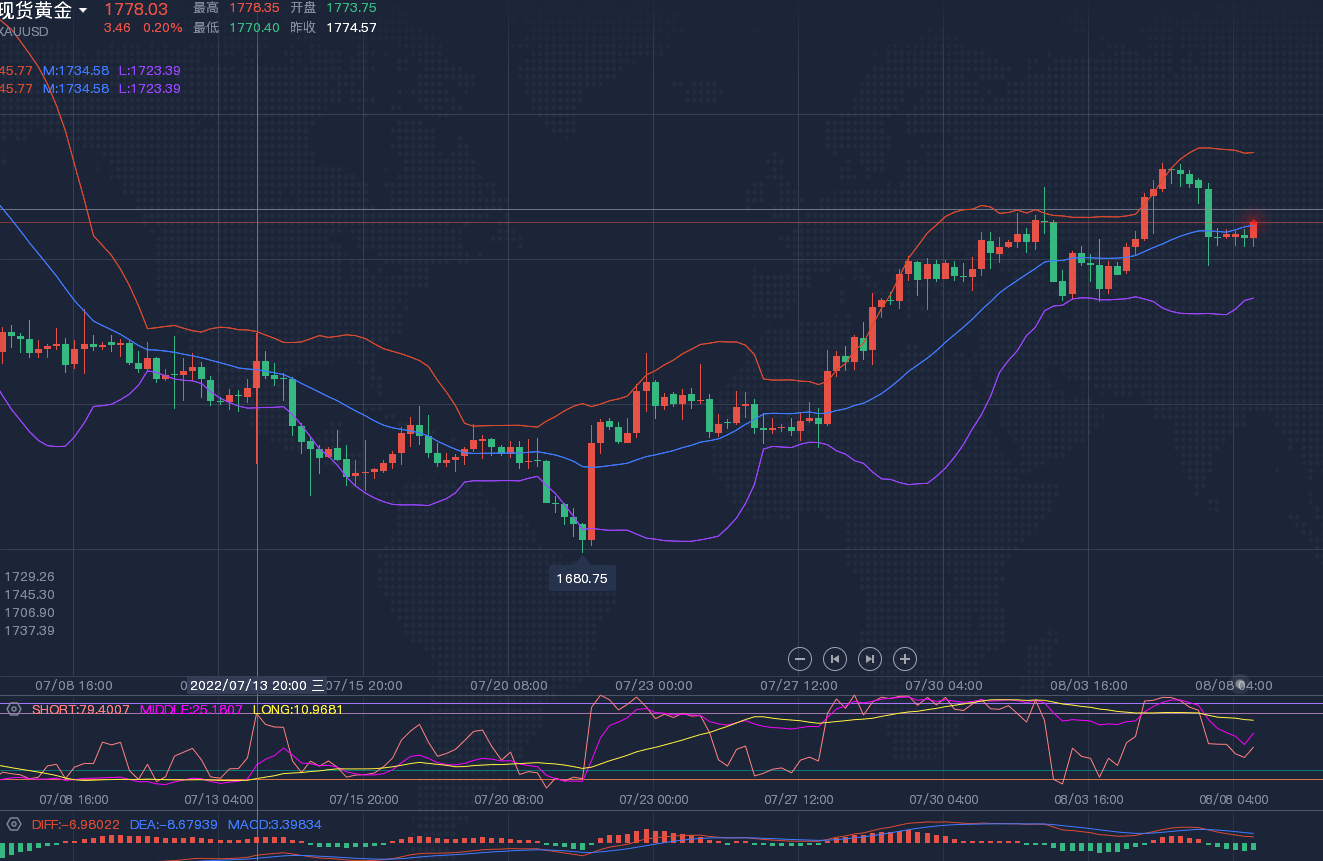Open settings gear beside DIFF indicator
This screenshot has width=1323, height=861.
[14, 824]
